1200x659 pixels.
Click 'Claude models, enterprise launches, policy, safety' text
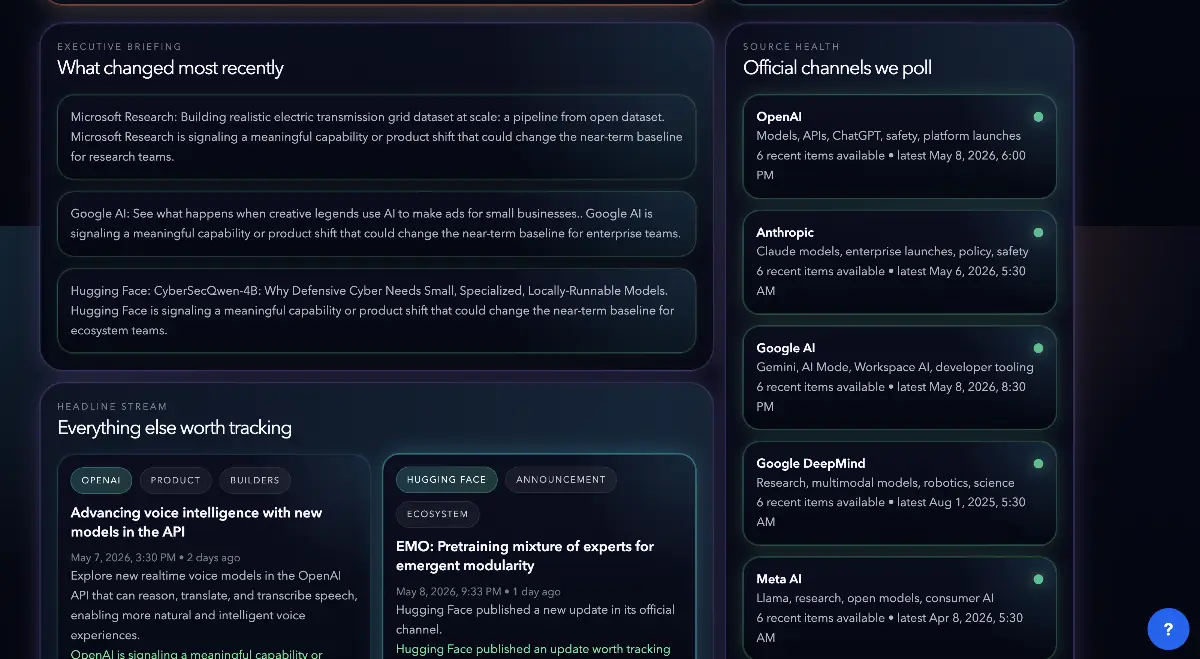893,252
